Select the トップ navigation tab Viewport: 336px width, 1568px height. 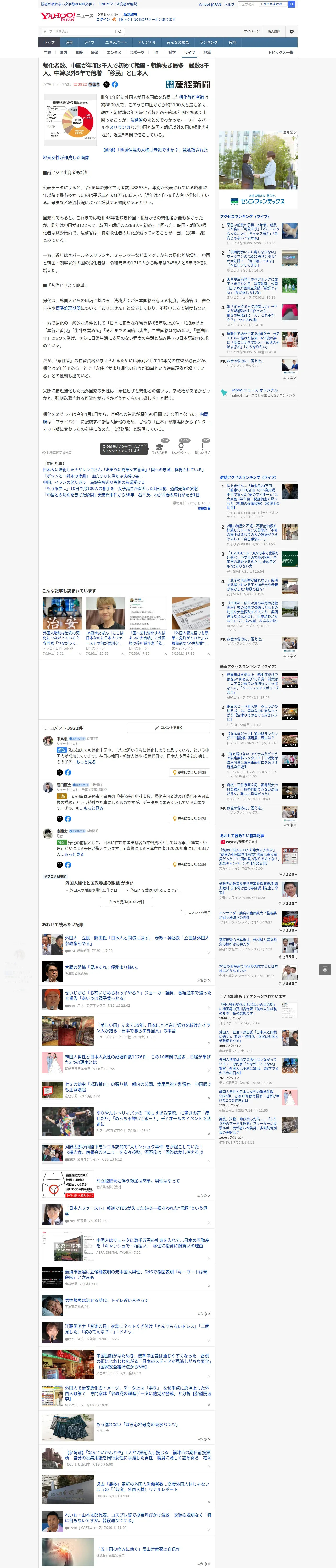click(x=49, y=43)
